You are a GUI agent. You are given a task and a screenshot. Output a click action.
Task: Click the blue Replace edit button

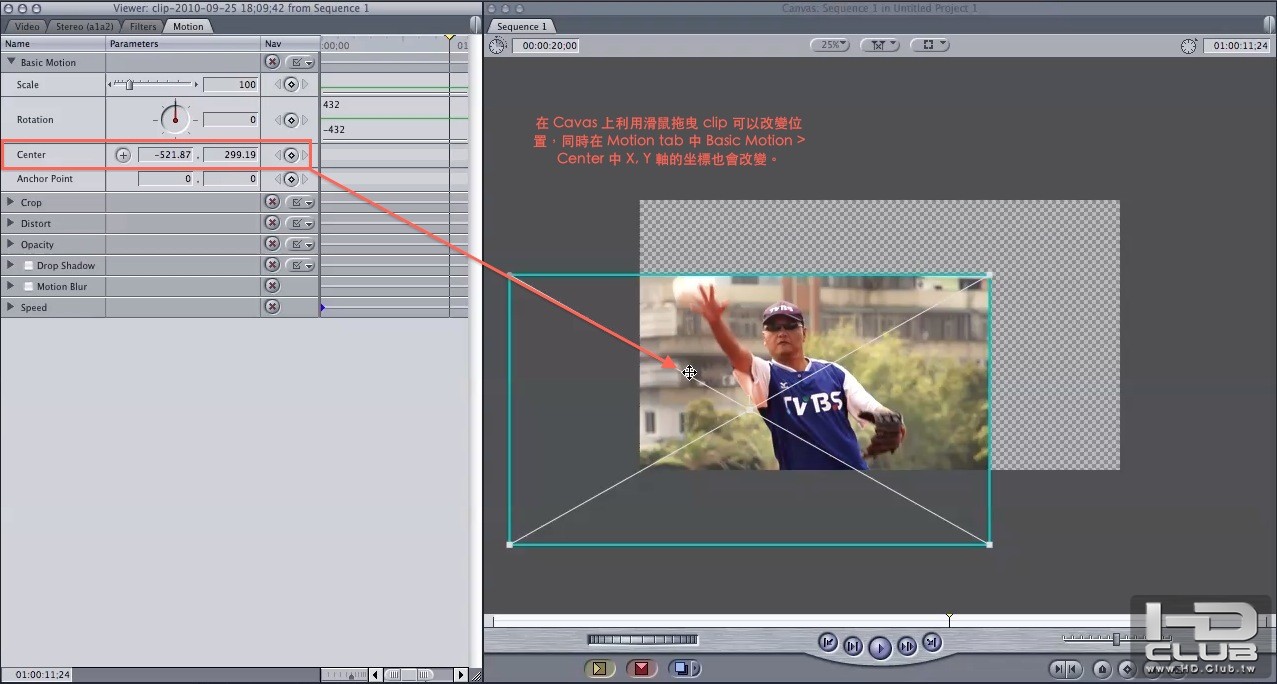pyautogui.click(x=683, y=668)
